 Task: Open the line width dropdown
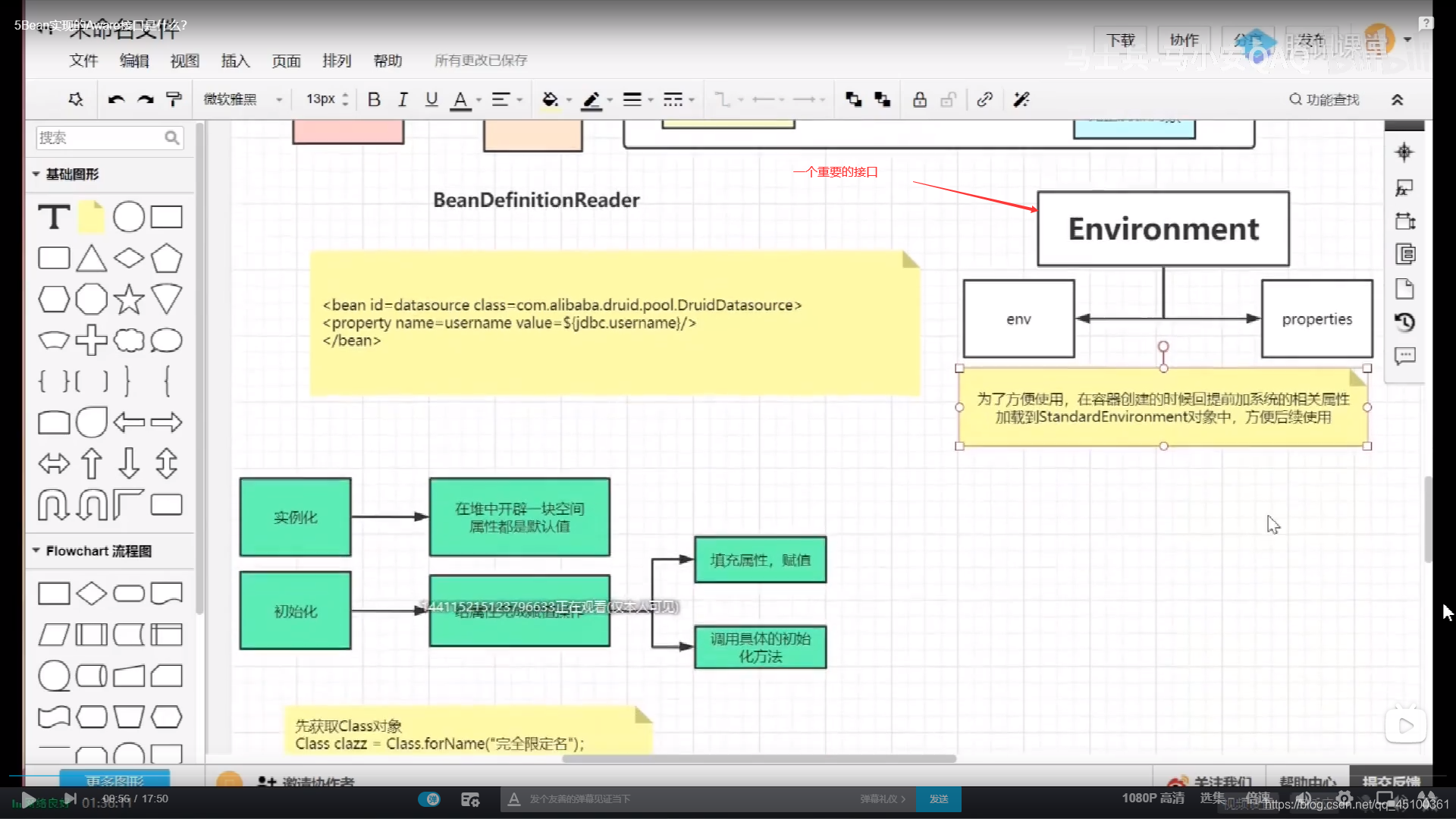638,99
